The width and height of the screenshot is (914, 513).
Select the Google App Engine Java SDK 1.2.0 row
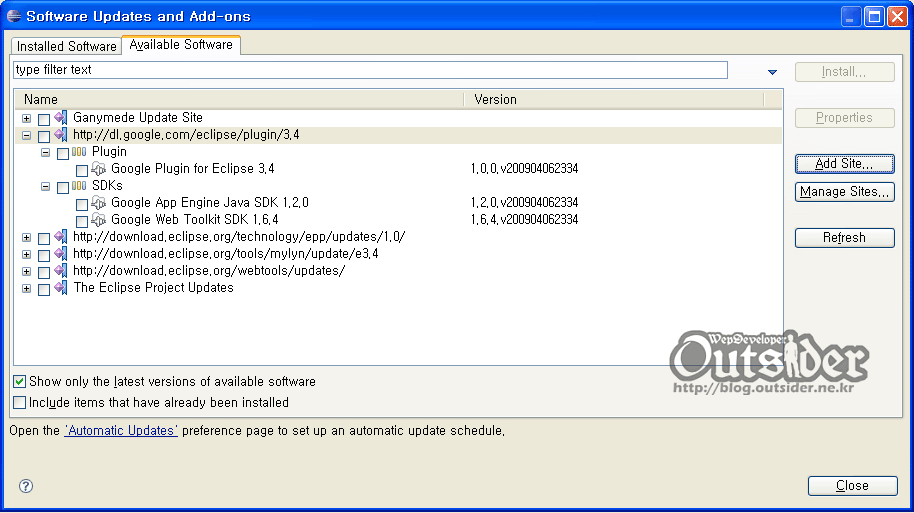pyautogui.click(x=398, y=203)
